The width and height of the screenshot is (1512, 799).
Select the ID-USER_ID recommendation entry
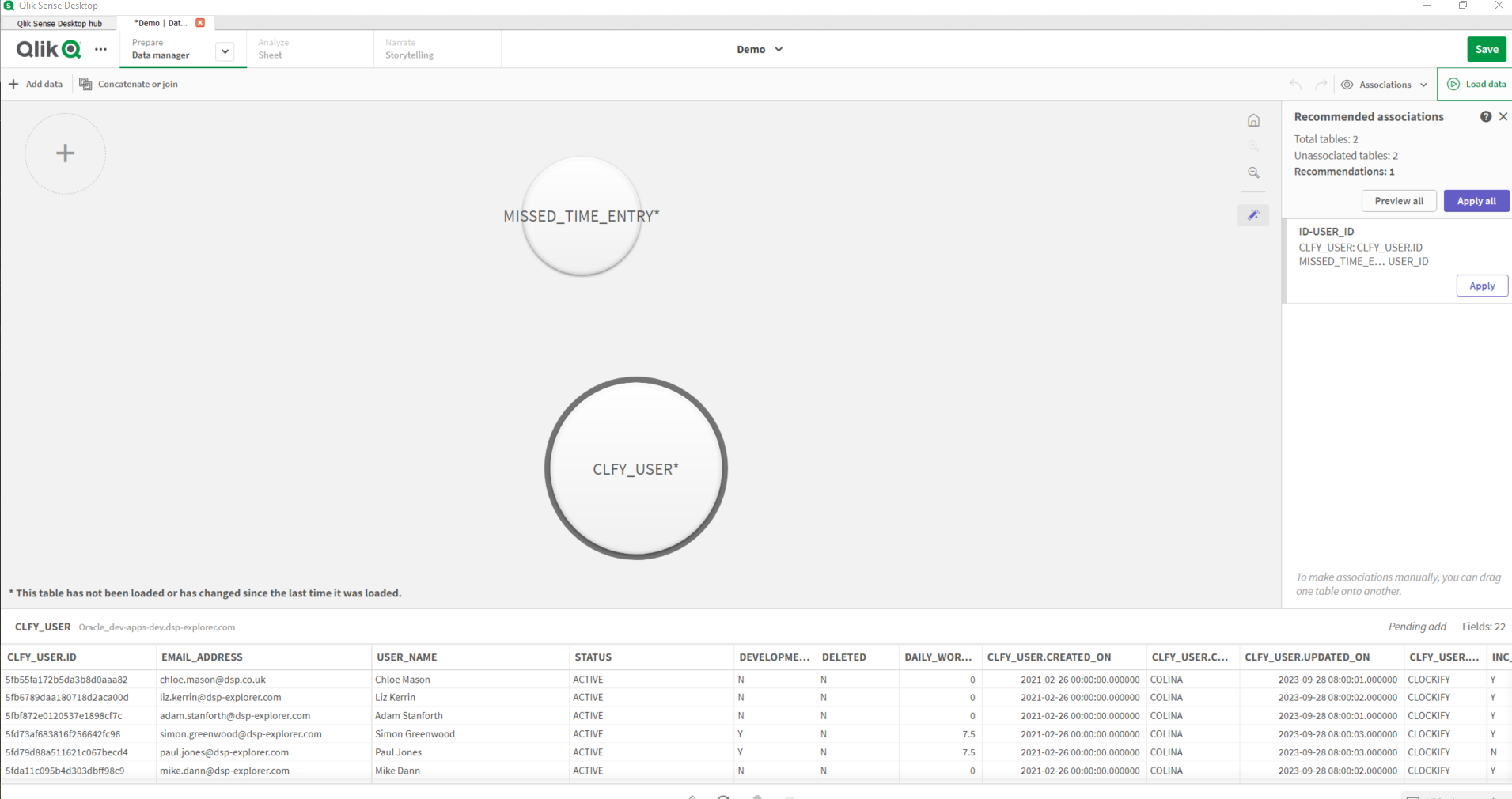click(x=1396, y=260)
